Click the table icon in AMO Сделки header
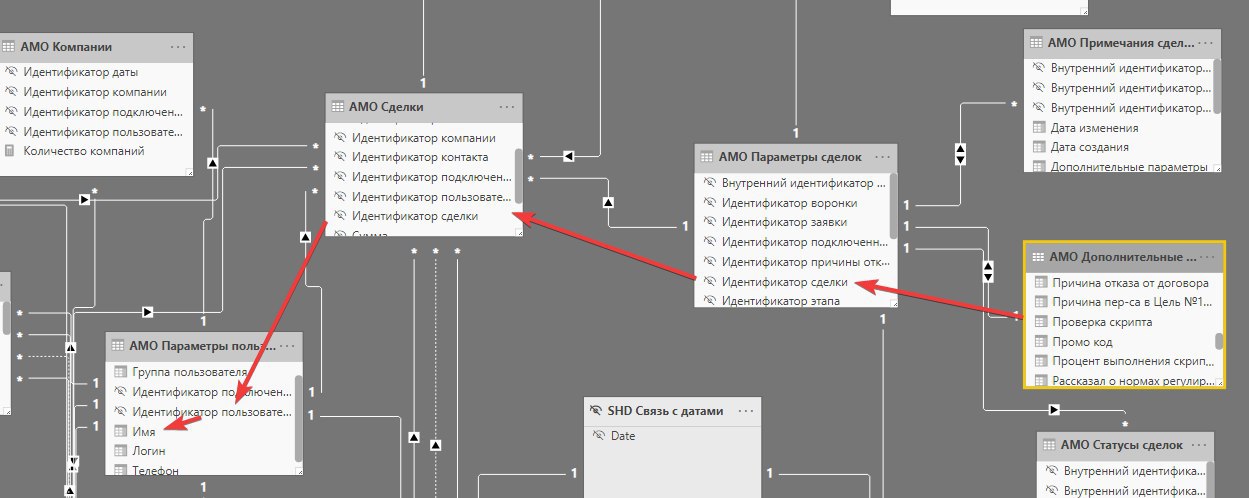The width and height of the screenshot is (1249, 498). (337, 107)
